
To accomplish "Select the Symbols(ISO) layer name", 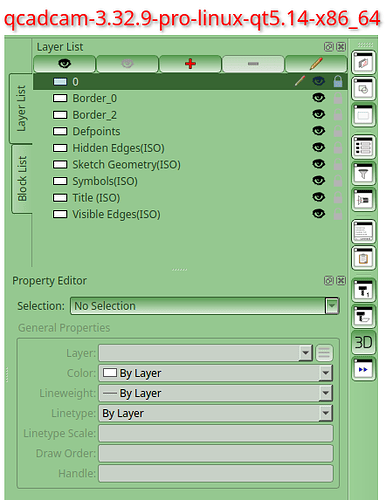I will coord(105,181).
